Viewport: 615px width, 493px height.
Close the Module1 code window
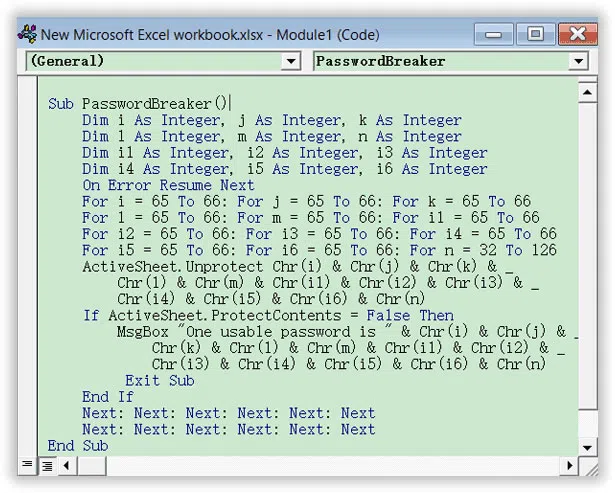[575, 34]
